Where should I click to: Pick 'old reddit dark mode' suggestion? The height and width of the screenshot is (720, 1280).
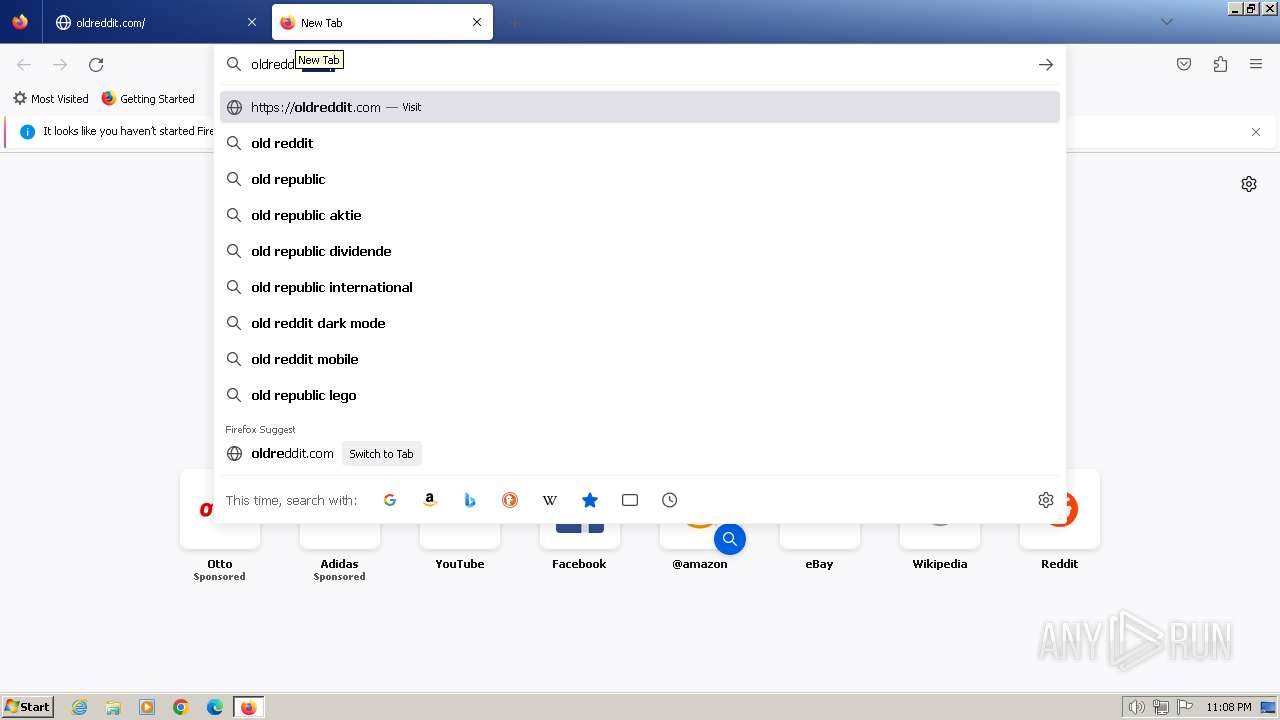click(x=640, y=323)
